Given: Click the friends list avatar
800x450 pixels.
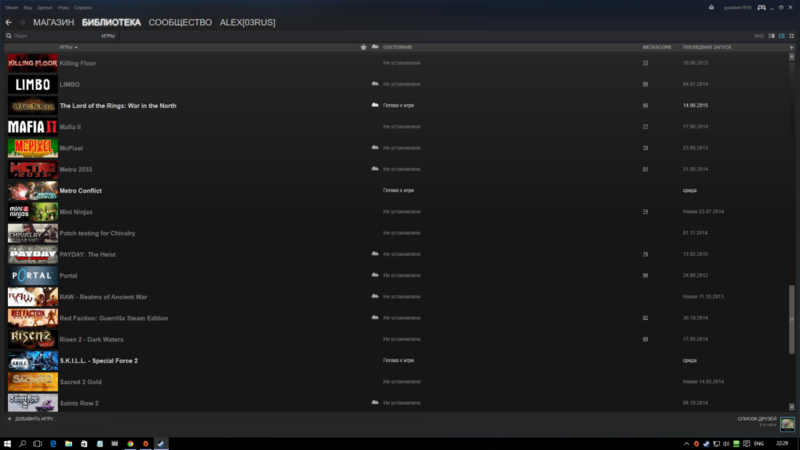Looking at the screenshot, I should click(x=787, y=423).
